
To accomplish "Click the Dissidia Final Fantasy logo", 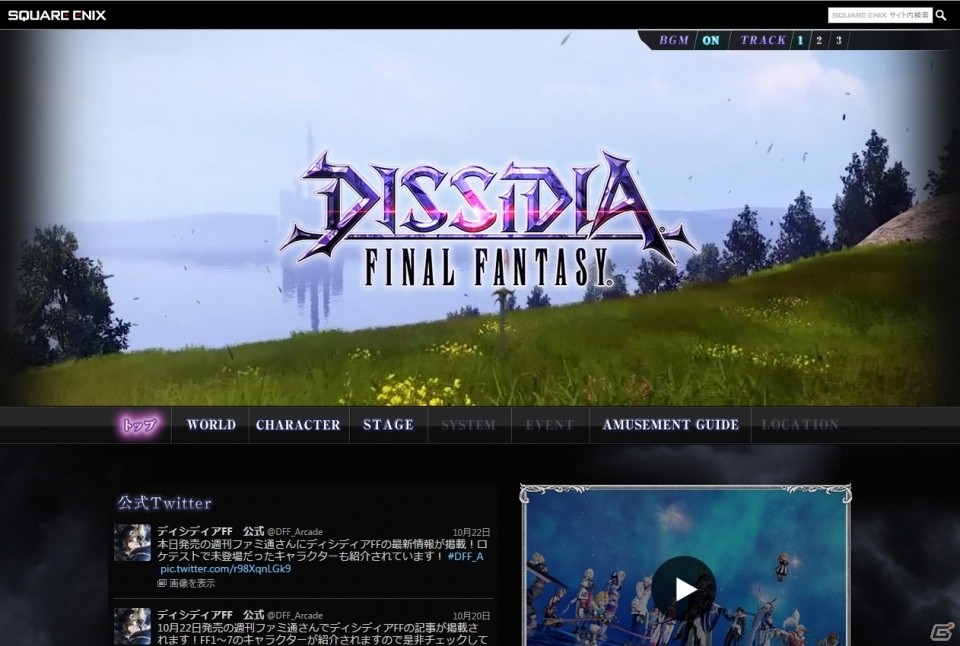I will click(x=487, y=219).
